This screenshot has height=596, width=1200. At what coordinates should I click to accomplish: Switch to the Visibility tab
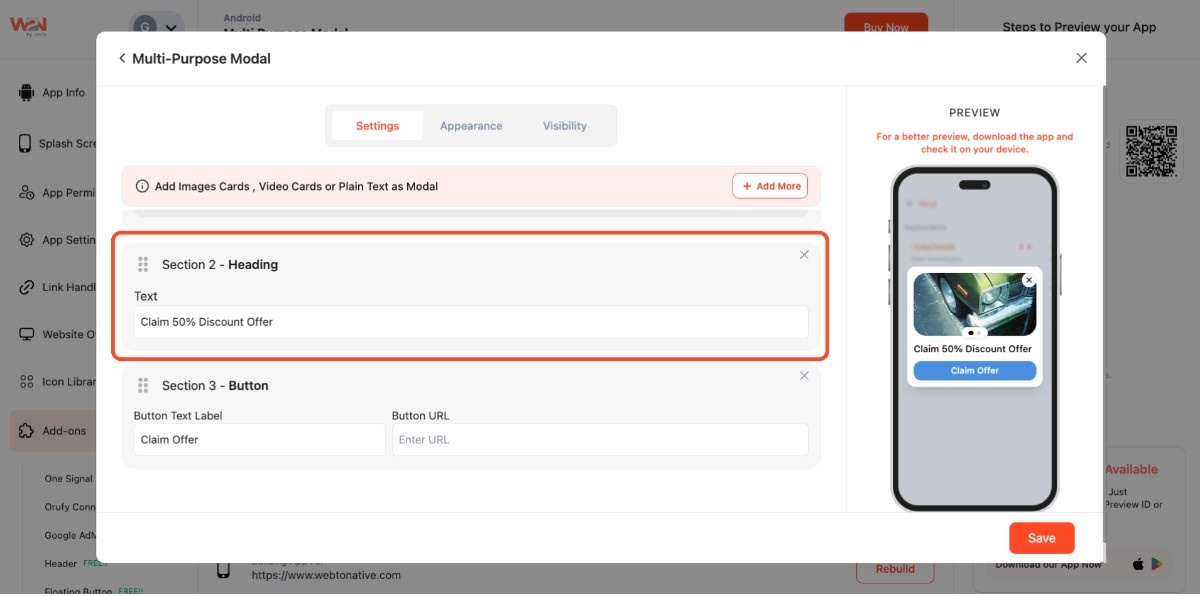564,126
